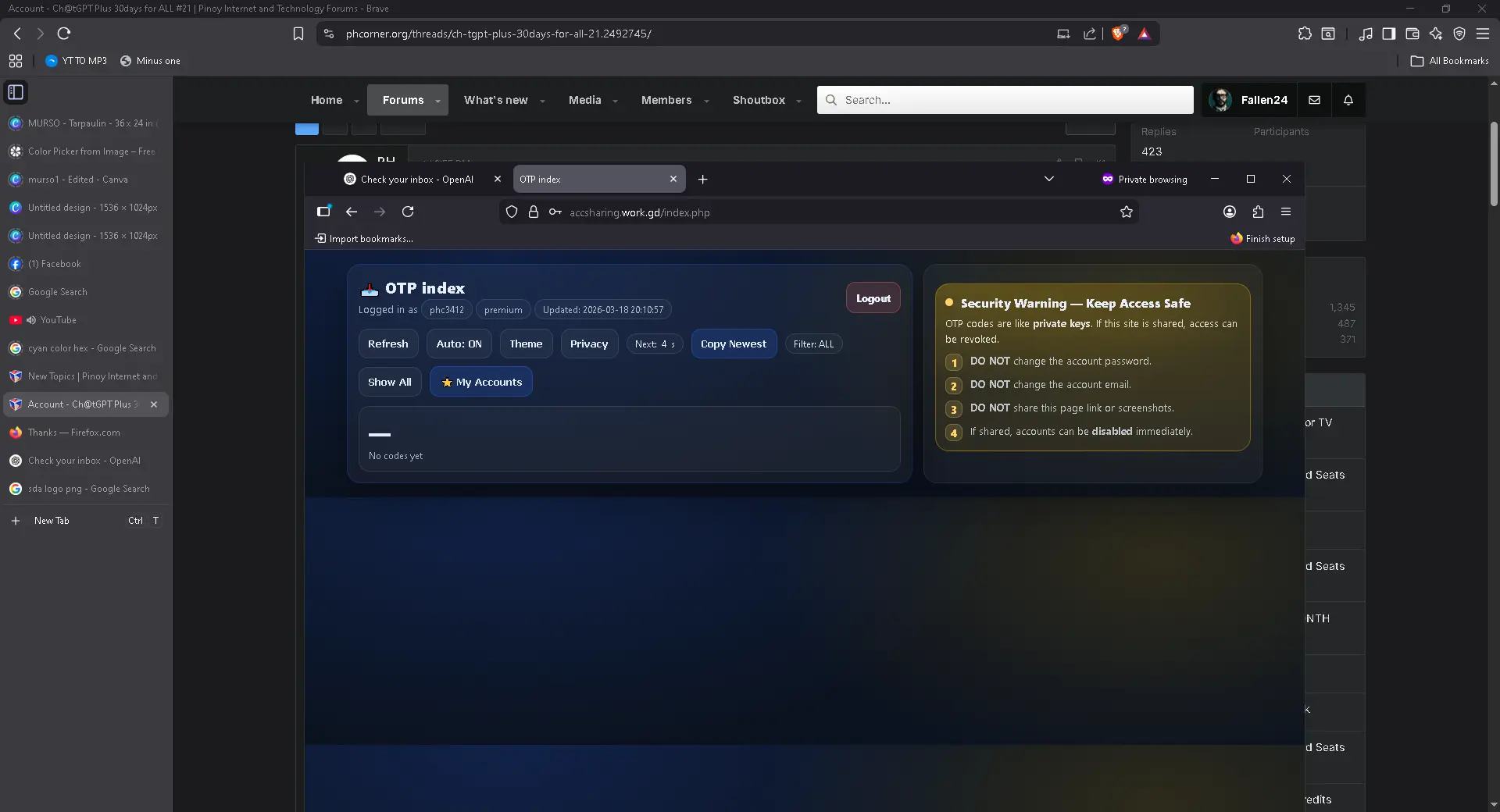This screenshot has height=812, width=1500.
Task: Filter by My Accounts
Action: point(481,382)
